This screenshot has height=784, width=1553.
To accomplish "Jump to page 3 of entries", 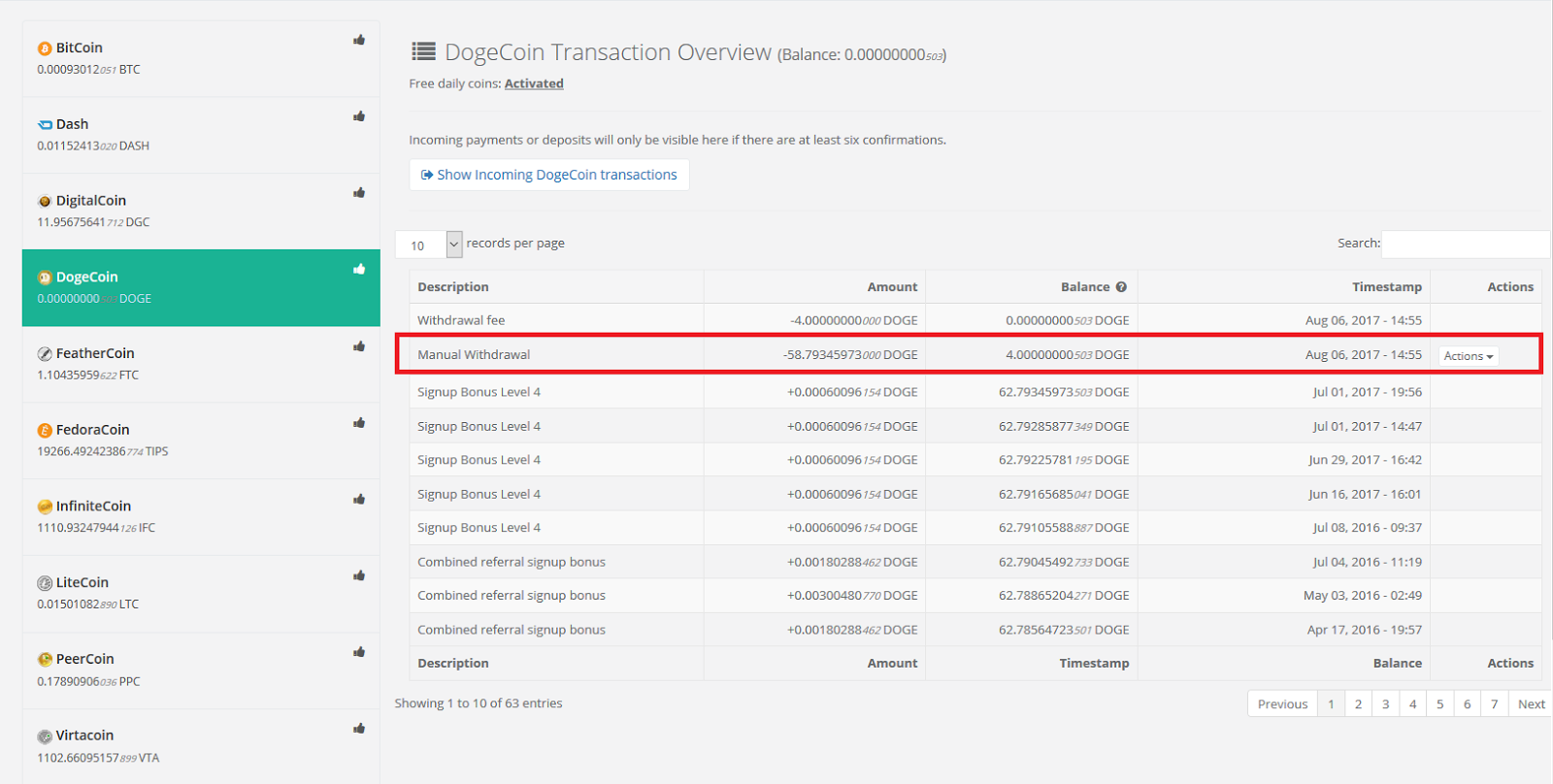I will click(x=1385, y=704).
